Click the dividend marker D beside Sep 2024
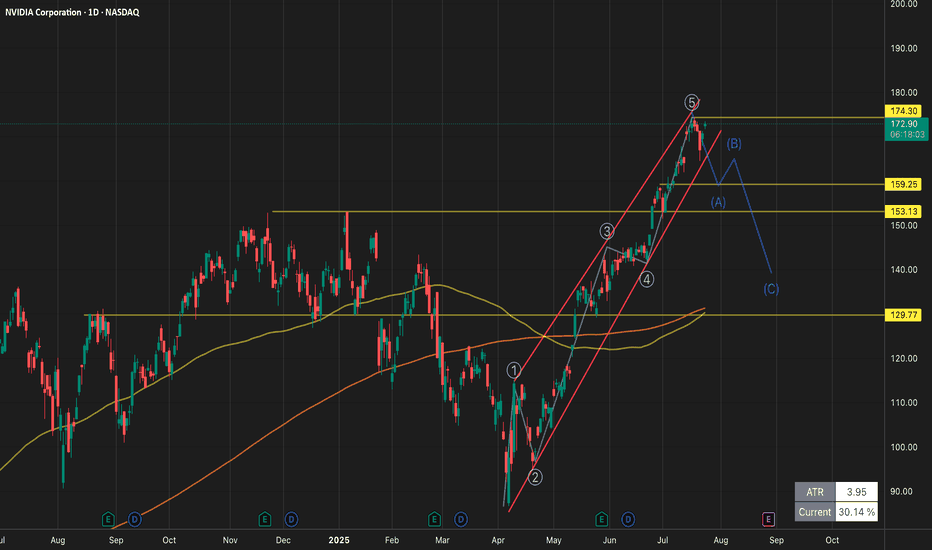Viewport: 932px width, 550px height. (134, 520)
